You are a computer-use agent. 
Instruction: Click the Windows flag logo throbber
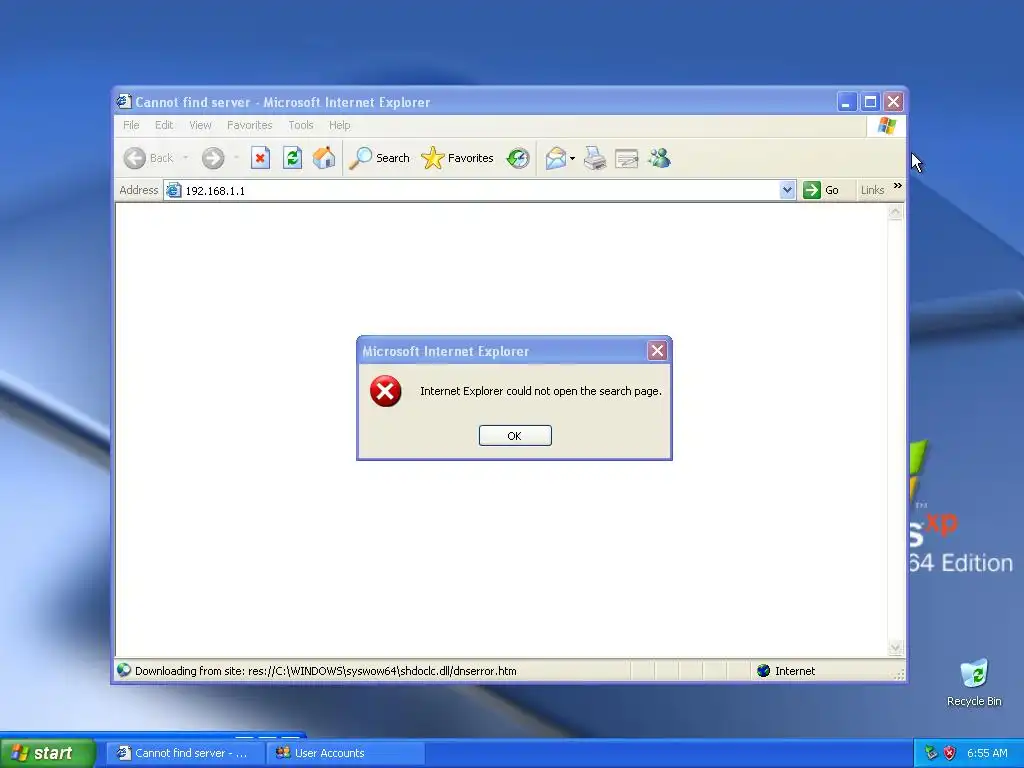pyautogui.click(x=886, y=125)
